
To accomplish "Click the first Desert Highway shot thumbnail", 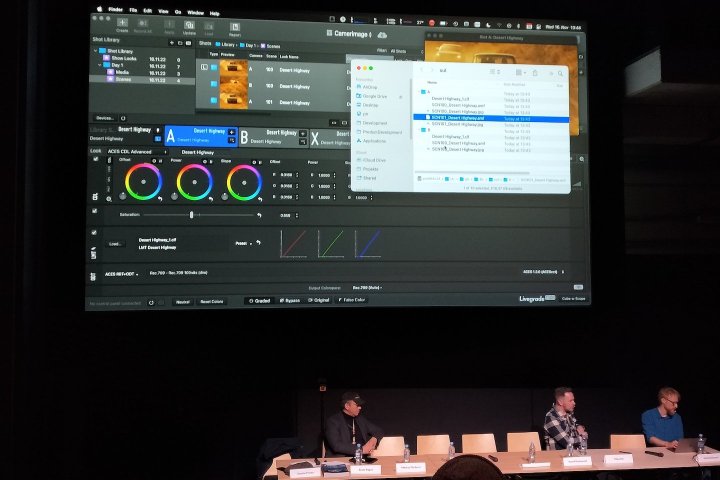I will click(x=234, y=70).
